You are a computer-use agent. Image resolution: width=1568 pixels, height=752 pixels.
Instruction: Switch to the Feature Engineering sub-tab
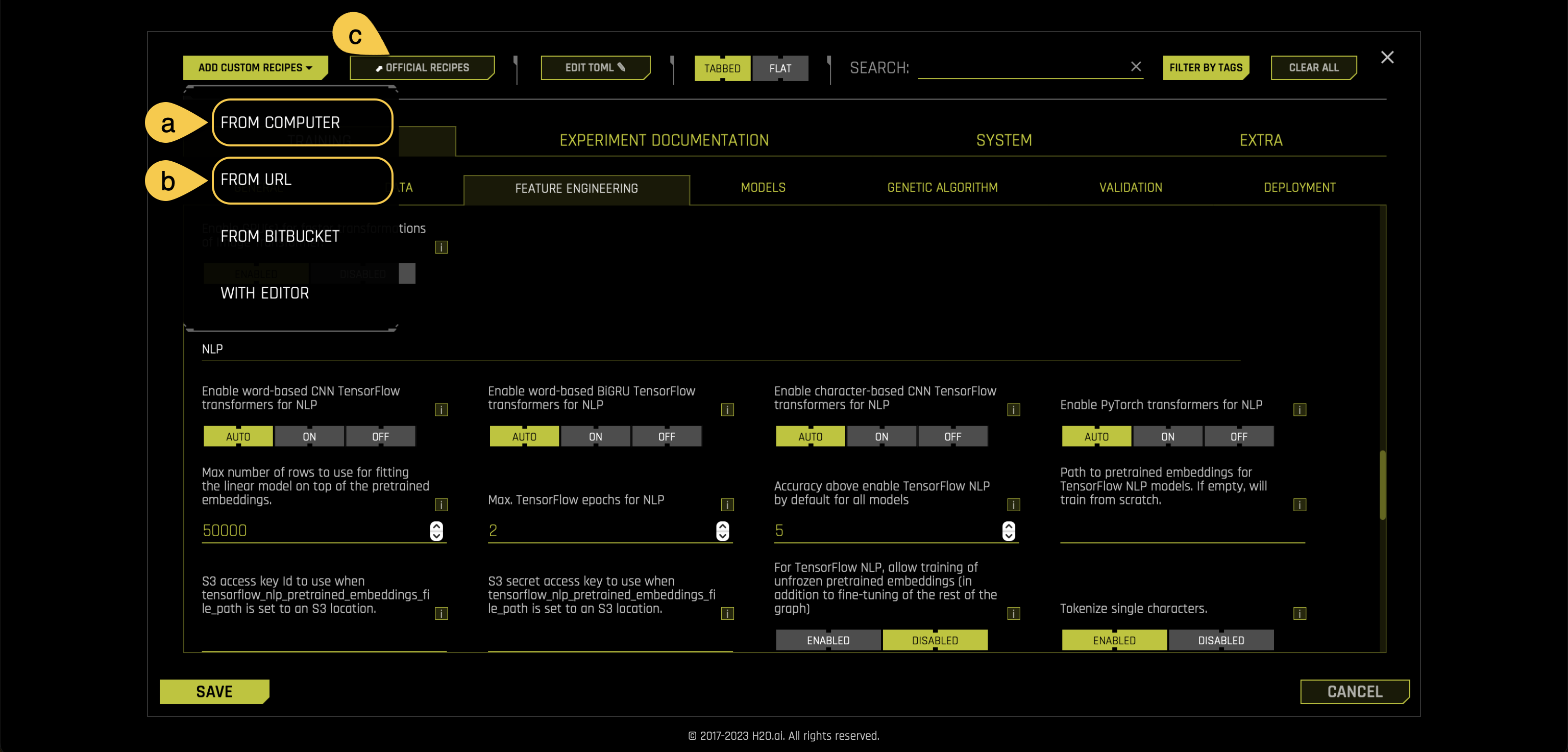(576, 189)
